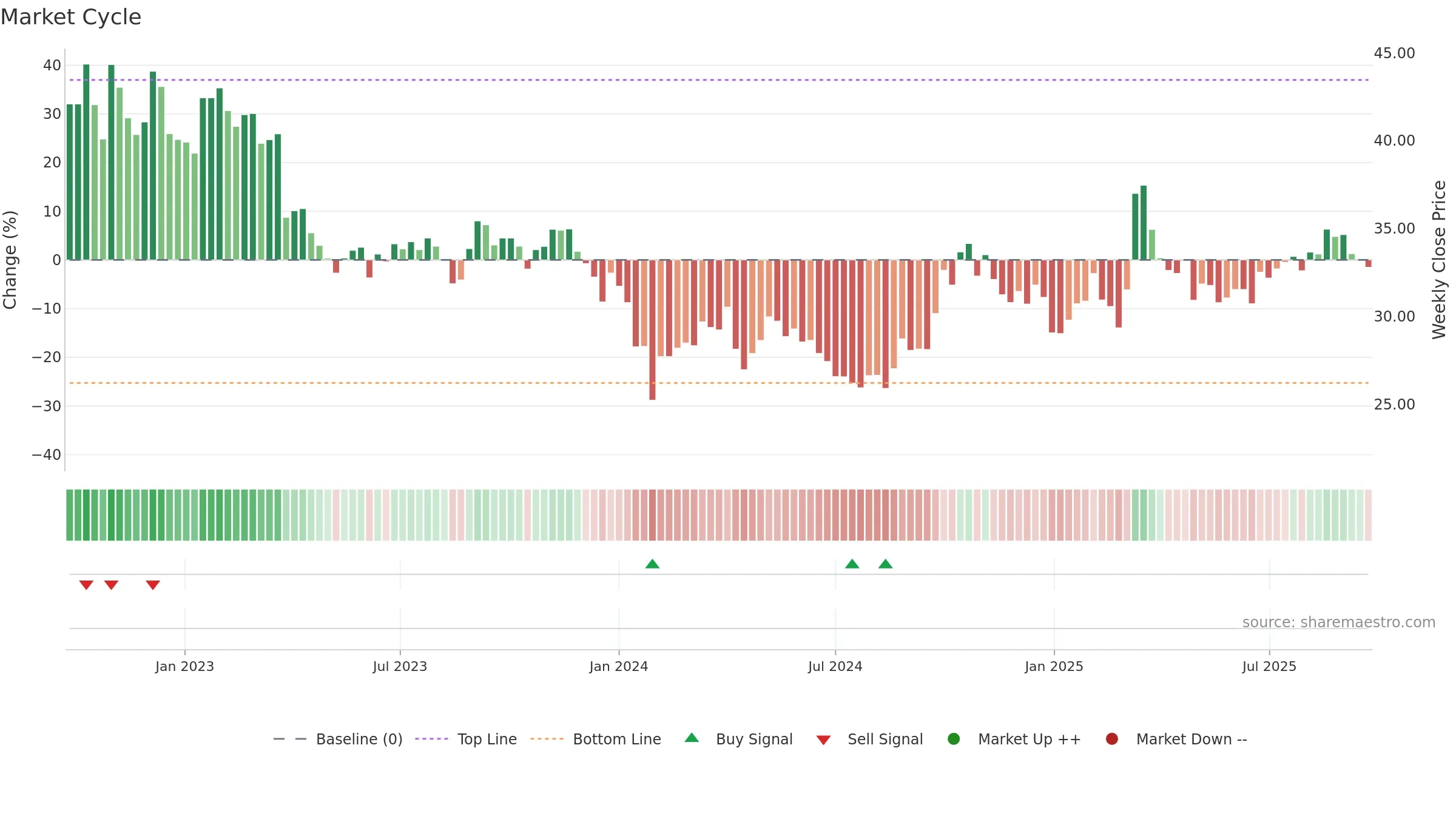The height and width of the screenshot is (819, 1456).
Task: Click the Bottom Line legend label
Action: [617, 739]
